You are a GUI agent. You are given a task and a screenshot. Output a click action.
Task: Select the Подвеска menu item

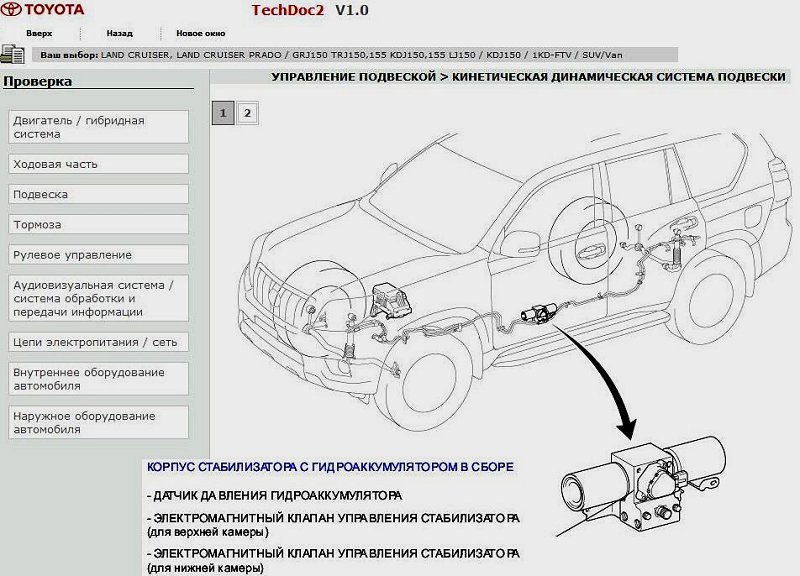pyautogui.click(x=98, y=194)
